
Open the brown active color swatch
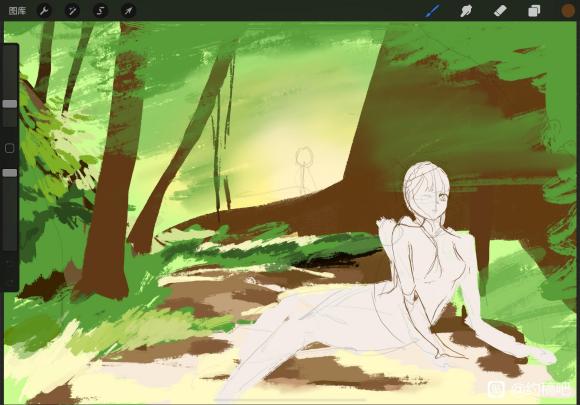[x=568, y=11]
